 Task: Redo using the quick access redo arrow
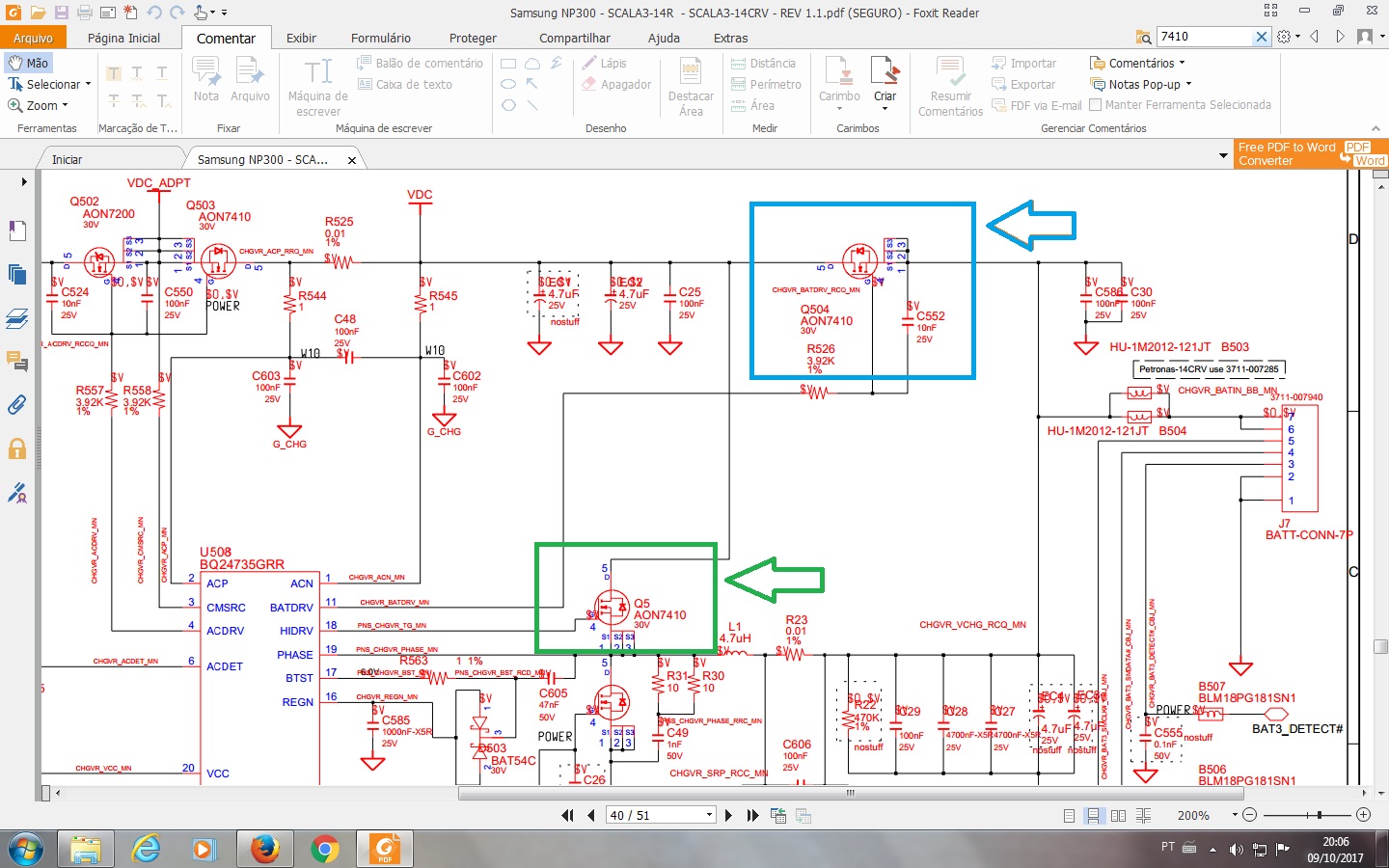point(177,13)
